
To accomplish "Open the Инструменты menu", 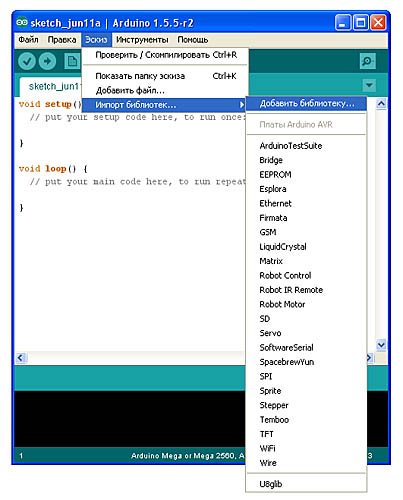I will (x=142, y=40).
